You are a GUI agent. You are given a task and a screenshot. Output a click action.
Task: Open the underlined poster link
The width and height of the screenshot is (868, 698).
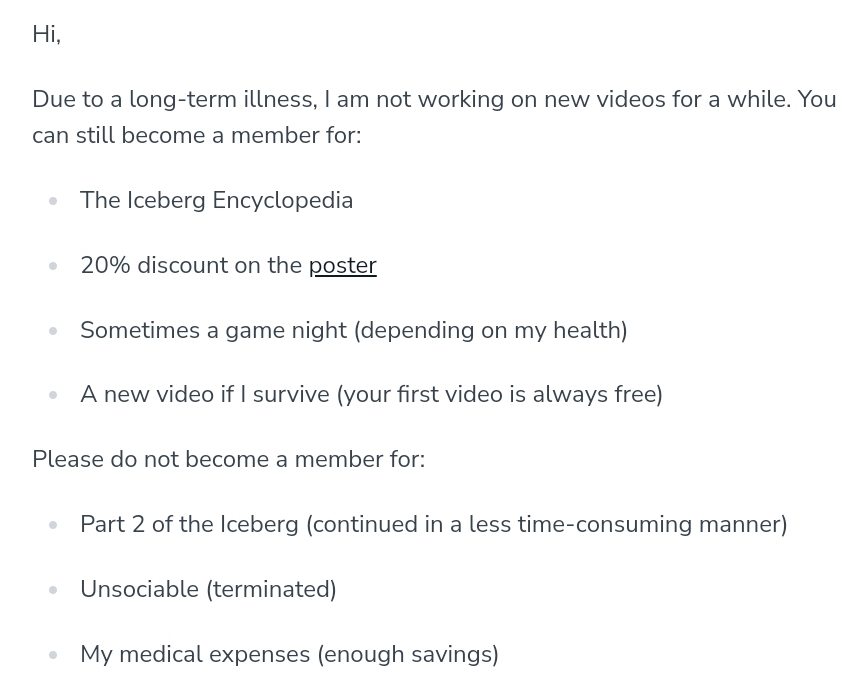[x=342, y=265]
